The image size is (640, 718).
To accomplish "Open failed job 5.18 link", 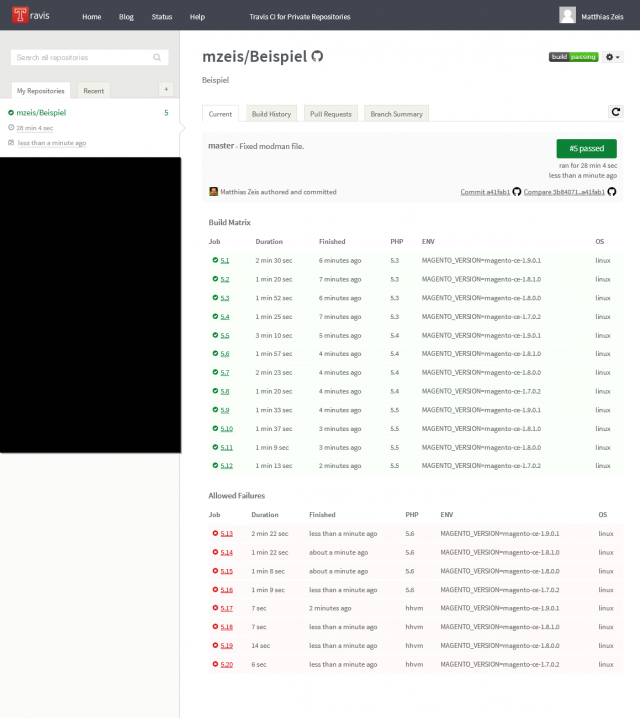I will (x=227, y=627).
